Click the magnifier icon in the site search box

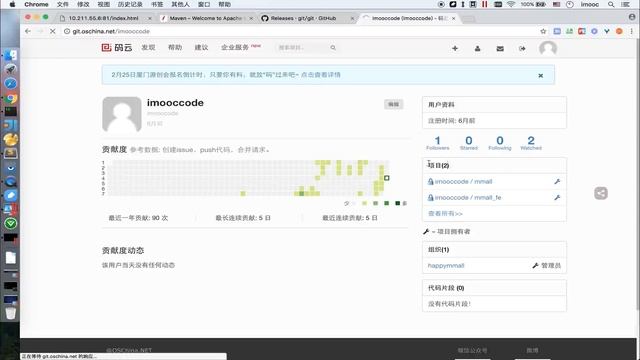coord(333,48)
